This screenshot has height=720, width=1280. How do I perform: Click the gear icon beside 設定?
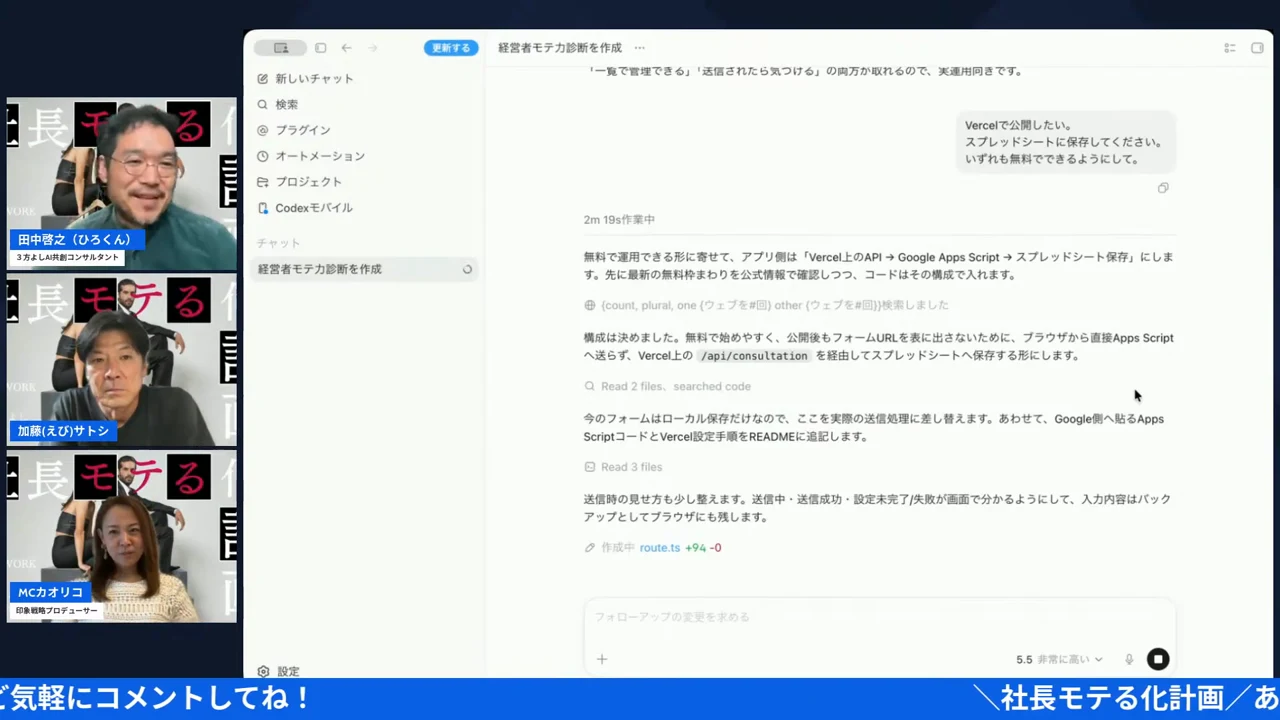pos(263,672)
